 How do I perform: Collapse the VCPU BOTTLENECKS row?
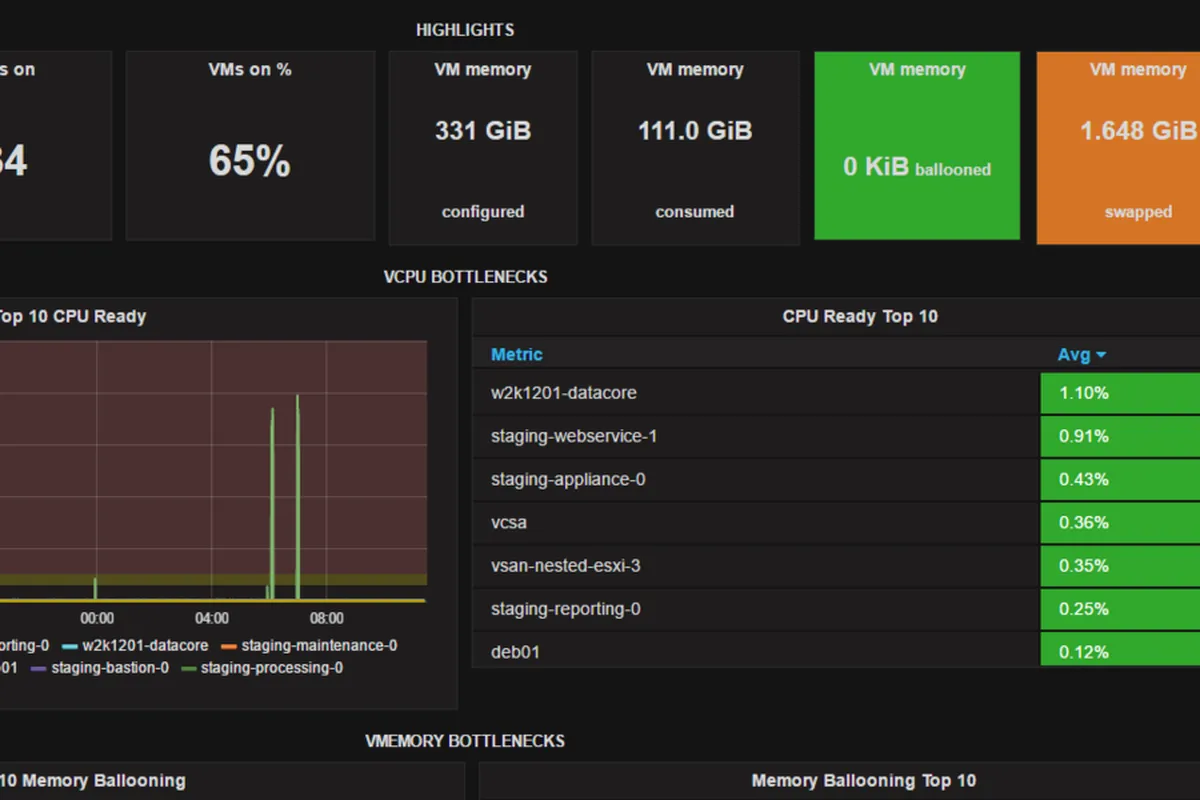(x=465, y=277)
